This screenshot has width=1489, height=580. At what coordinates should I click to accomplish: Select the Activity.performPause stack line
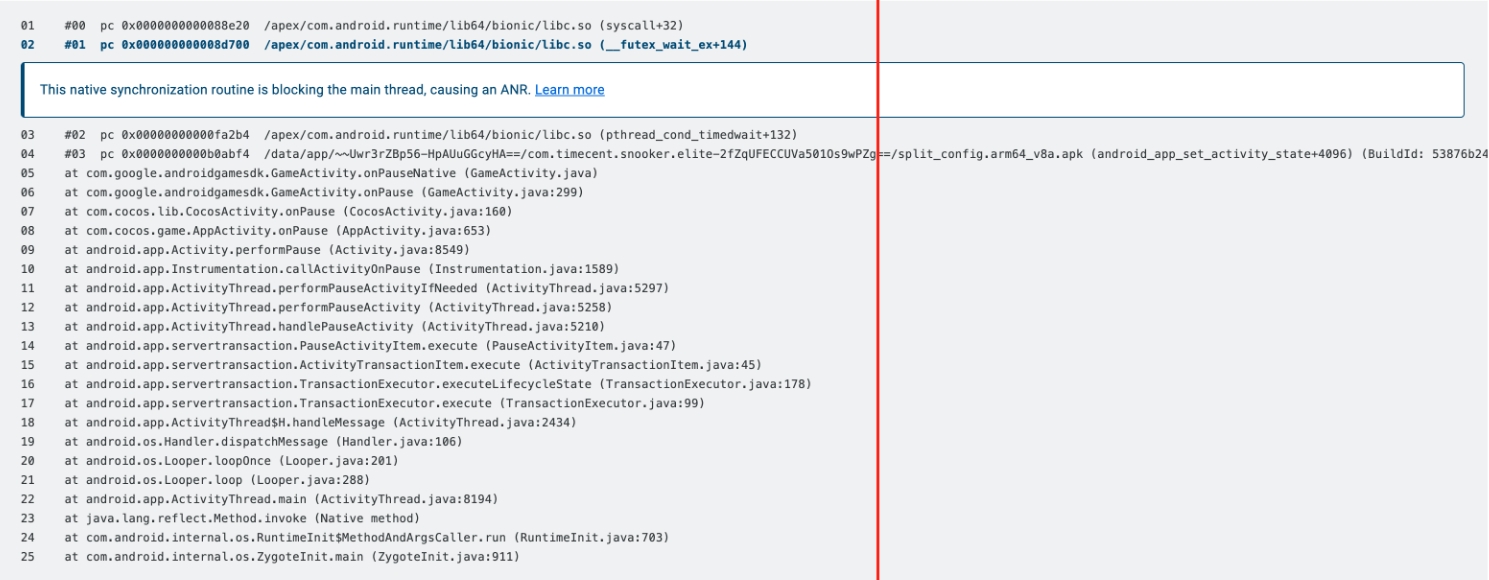[267, 250]
